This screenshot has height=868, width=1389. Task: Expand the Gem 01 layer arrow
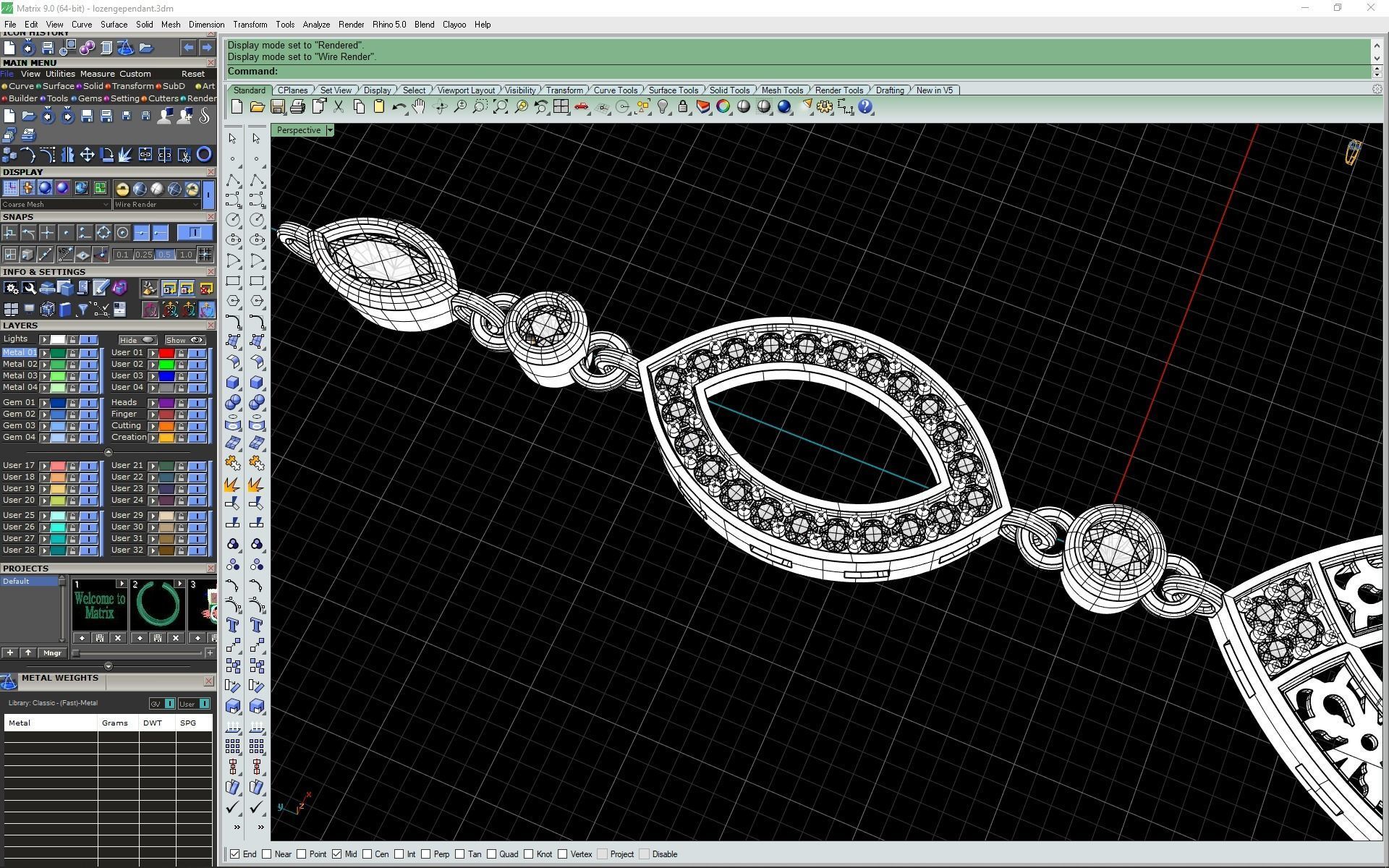point(44,403)
